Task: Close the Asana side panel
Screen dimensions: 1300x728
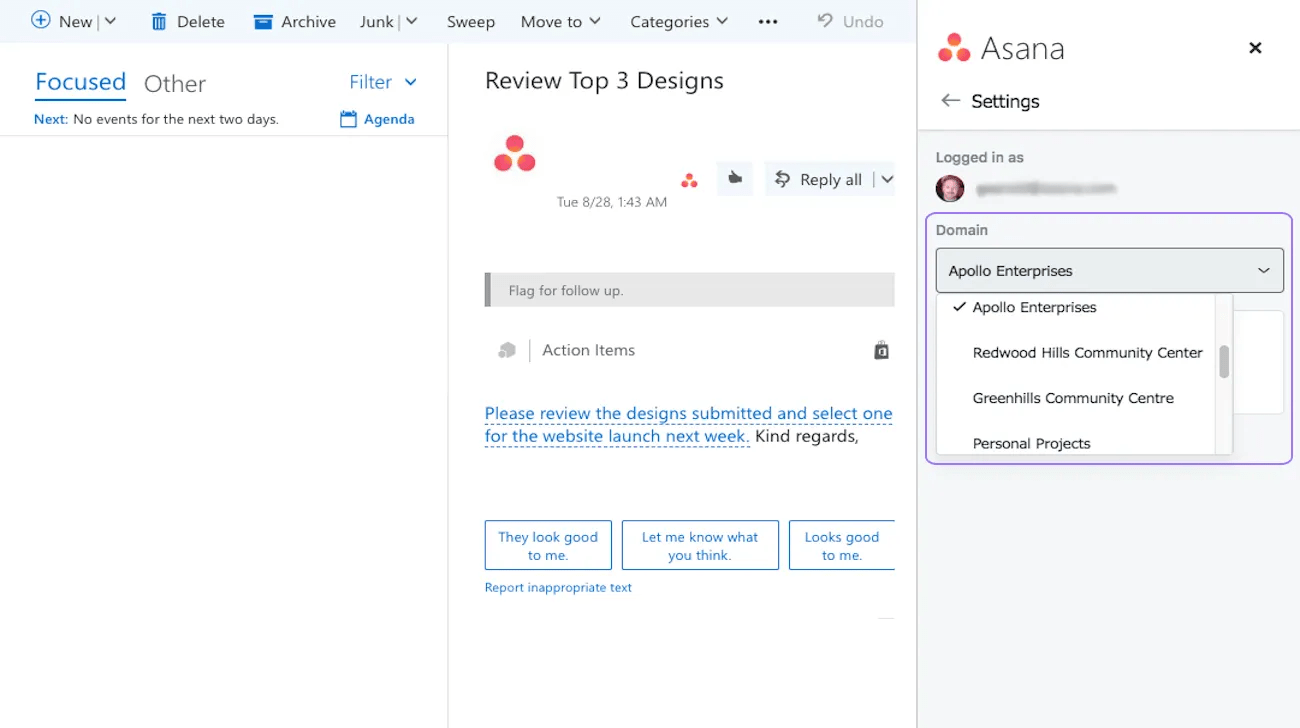Action: (x=1255, y=48)
